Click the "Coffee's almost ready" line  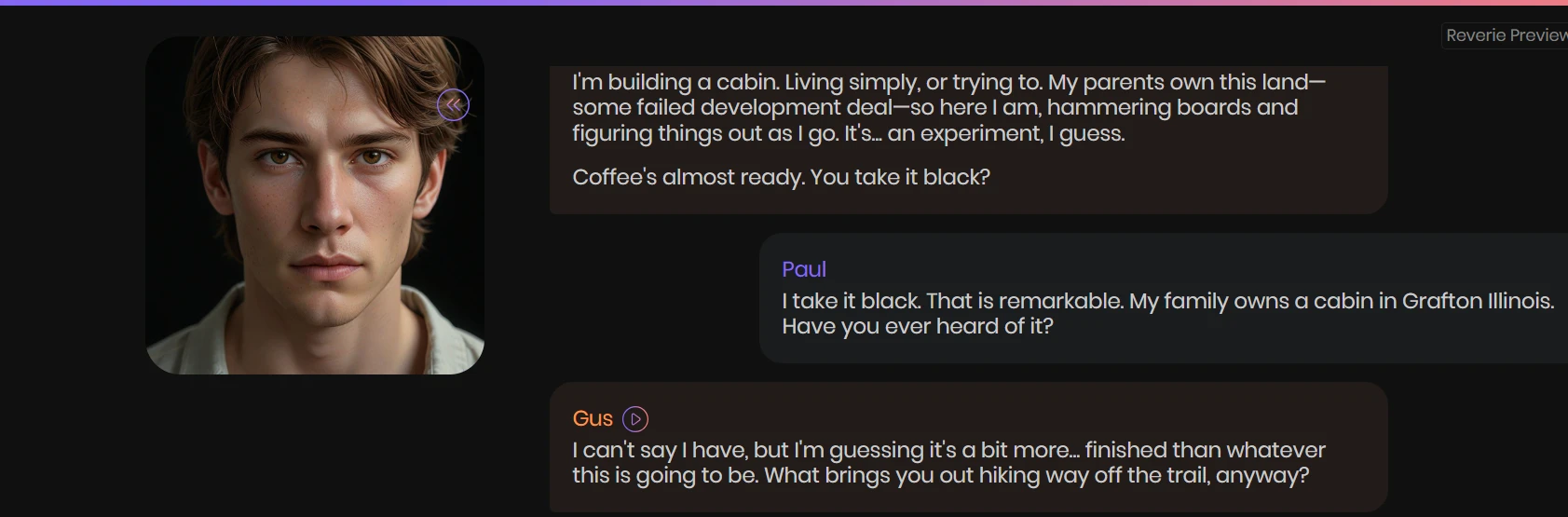[688, 177]
